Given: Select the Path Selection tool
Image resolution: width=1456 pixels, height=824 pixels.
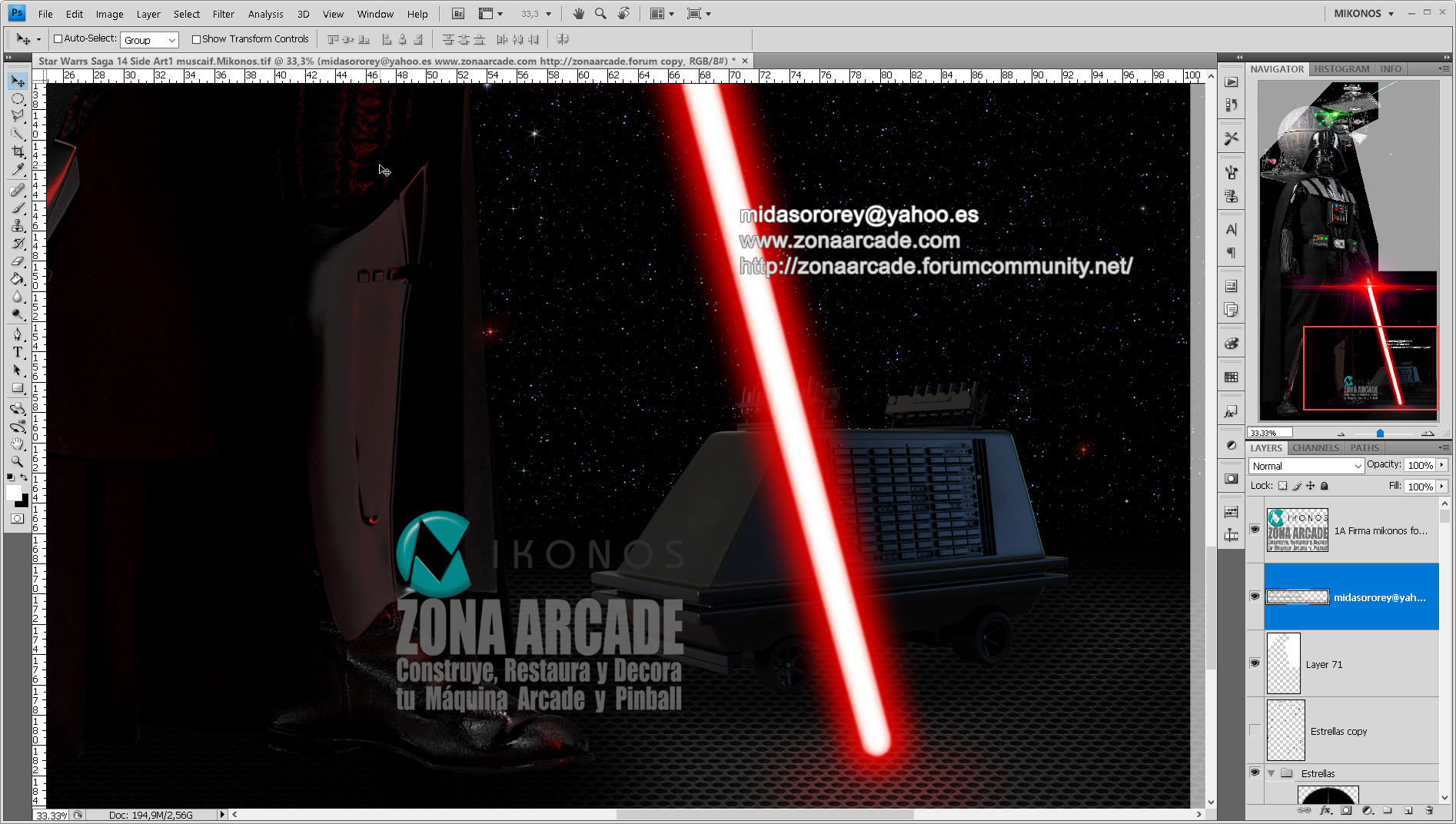Looking at the screenshot, I should (18, 370).
